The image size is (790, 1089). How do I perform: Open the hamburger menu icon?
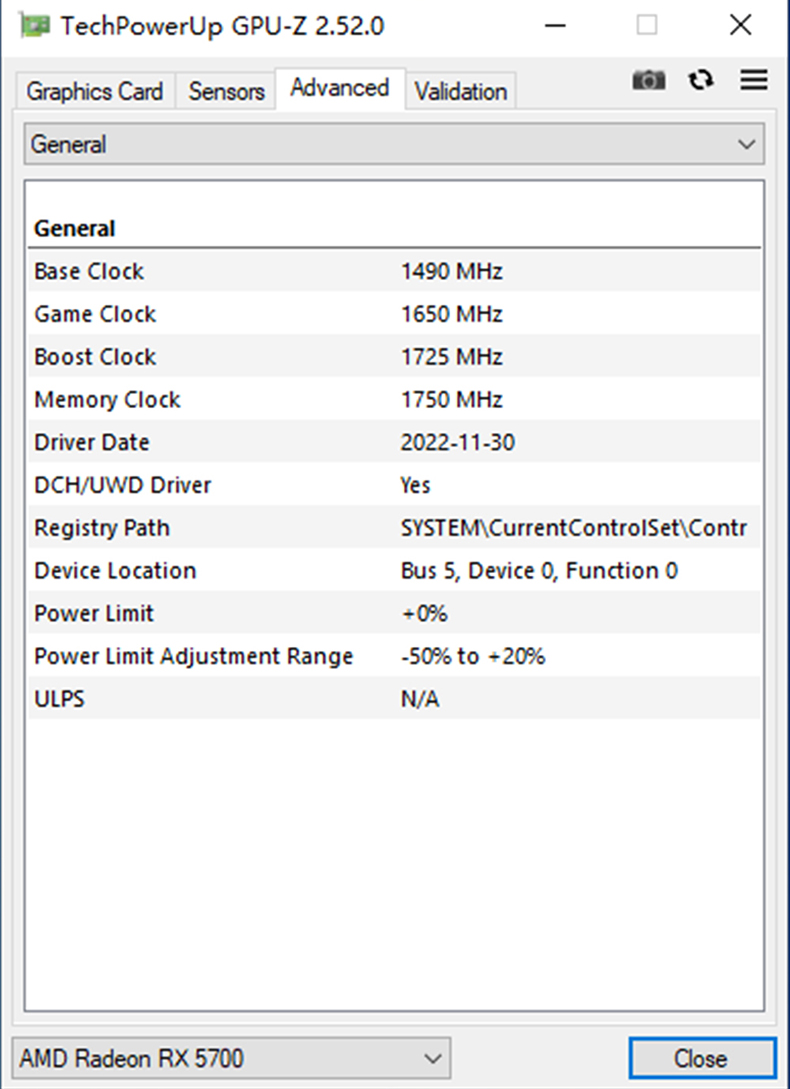[754, 80]
